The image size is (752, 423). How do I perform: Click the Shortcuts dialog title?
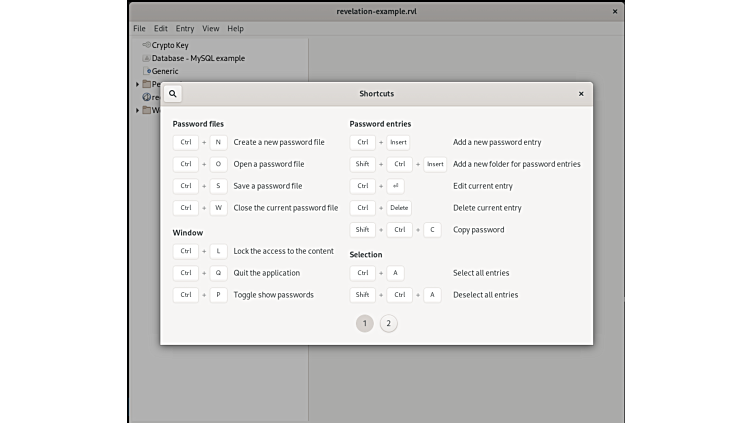tap(376, 94)
